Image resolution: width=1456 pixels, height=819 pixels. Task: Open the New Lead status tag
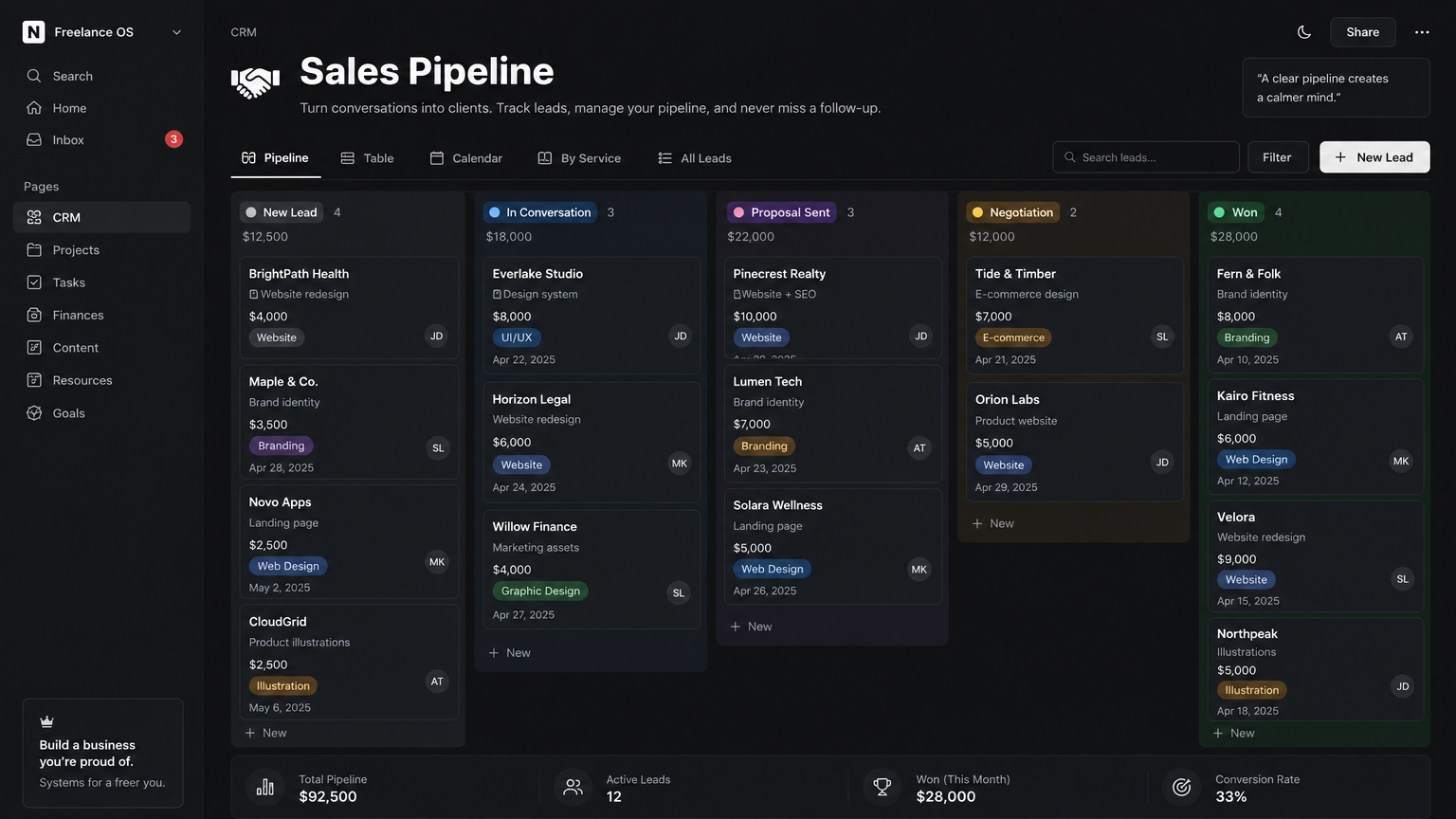coord(281,212)
